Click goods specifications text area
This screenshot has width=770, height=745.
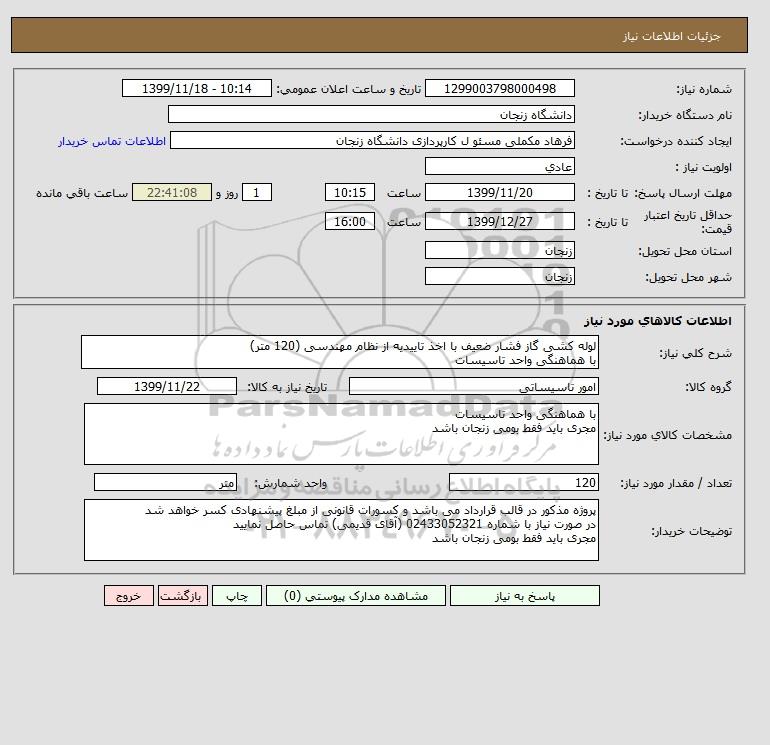coord(341,434)
